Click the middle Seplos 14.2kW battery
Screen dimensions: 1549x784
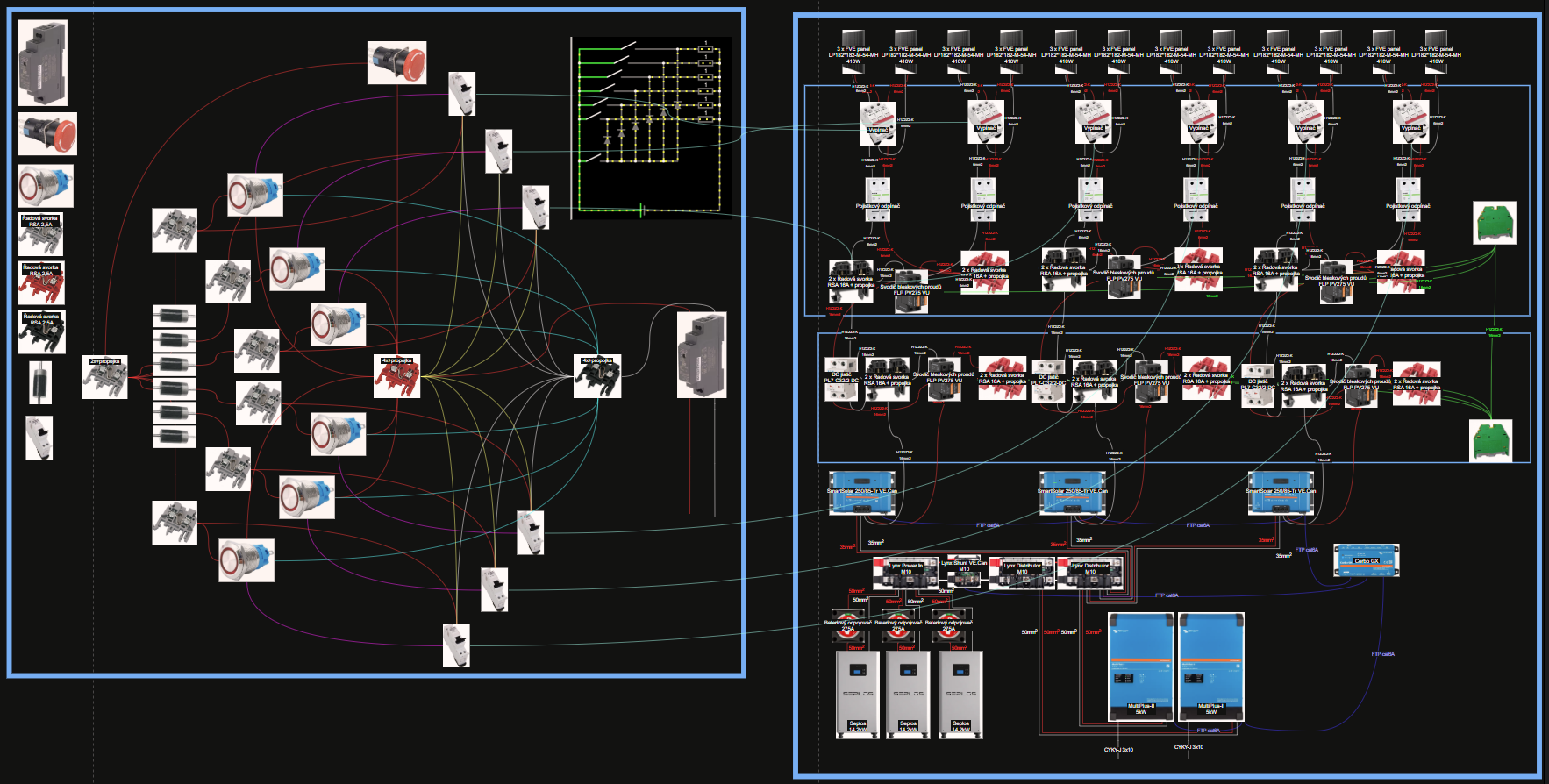(x=909, y=695)
